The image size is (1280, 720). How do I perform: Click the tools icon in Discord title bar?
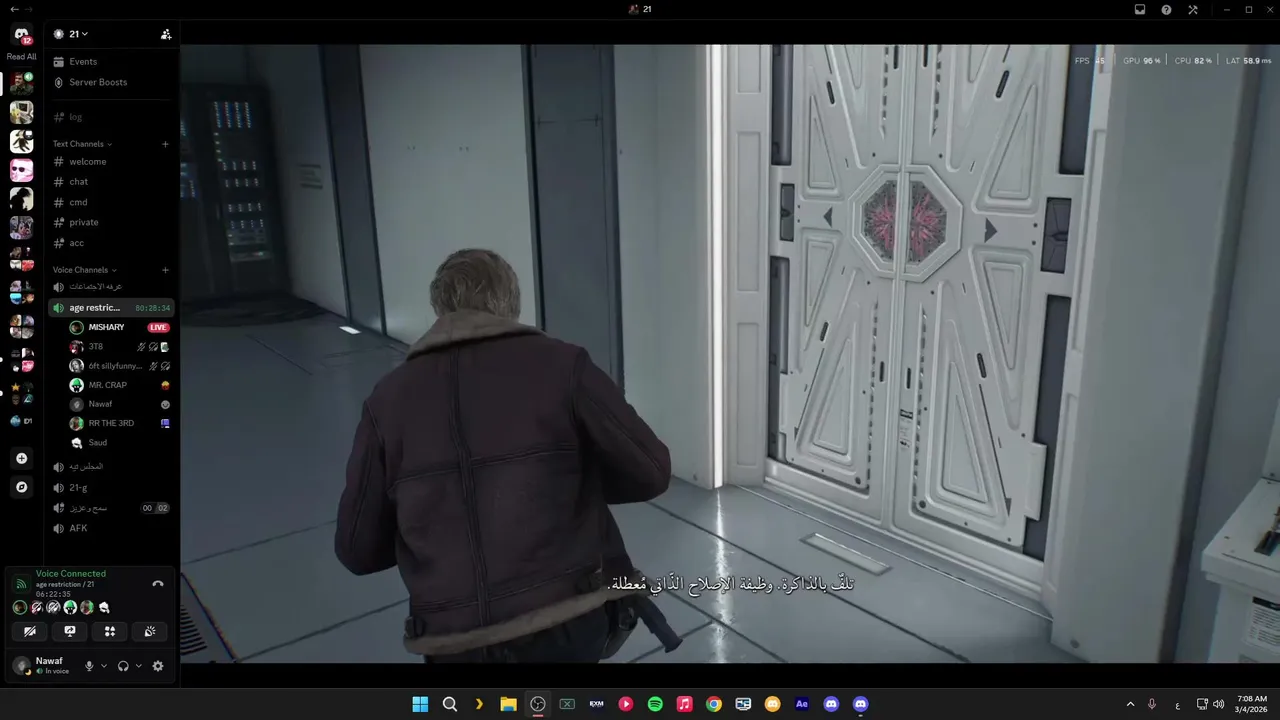pos(1193,9)
